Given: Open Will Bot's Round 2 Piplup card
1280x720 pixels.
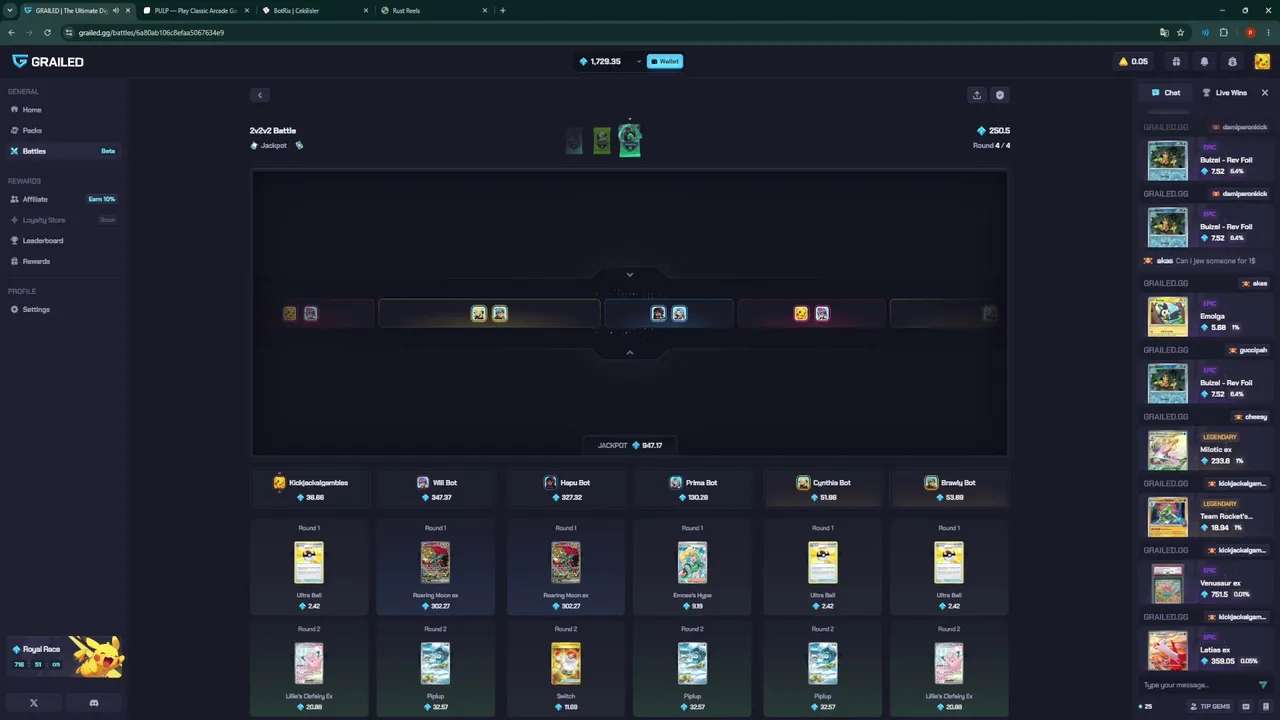Looking at the screenshot, I should click(435, 668).
